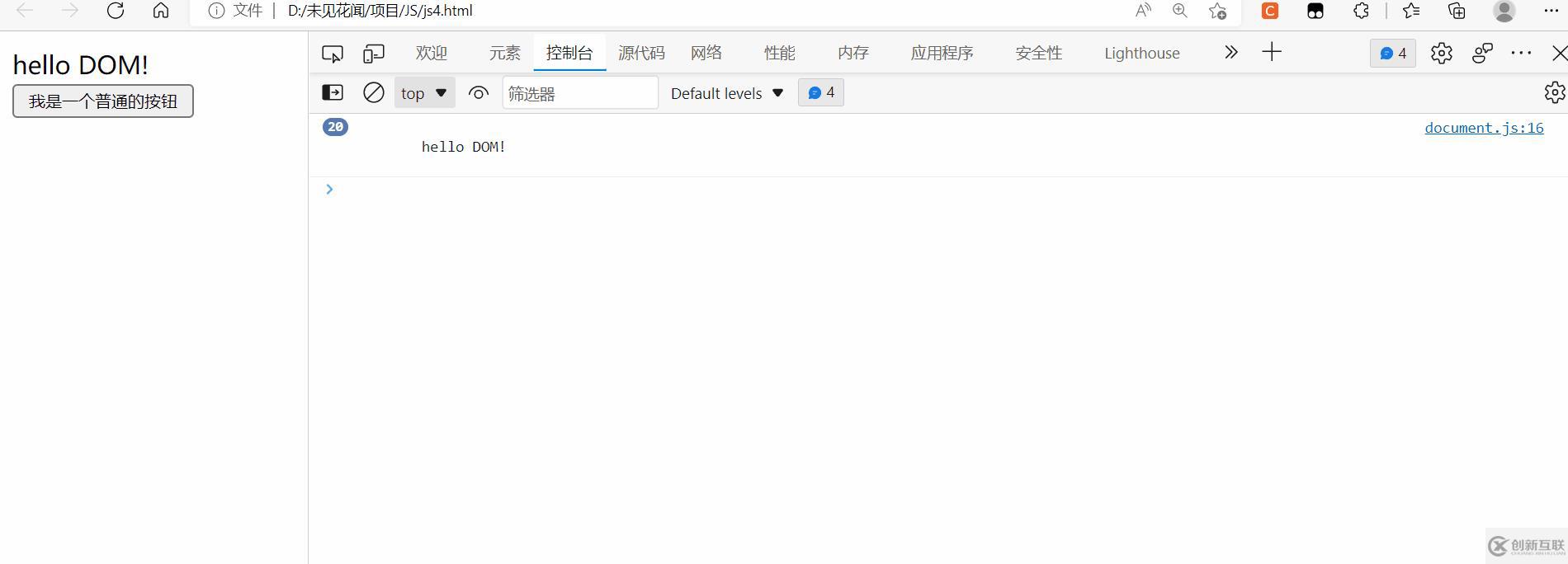
Task: Click the console prompt chevron
Action: 329,190
